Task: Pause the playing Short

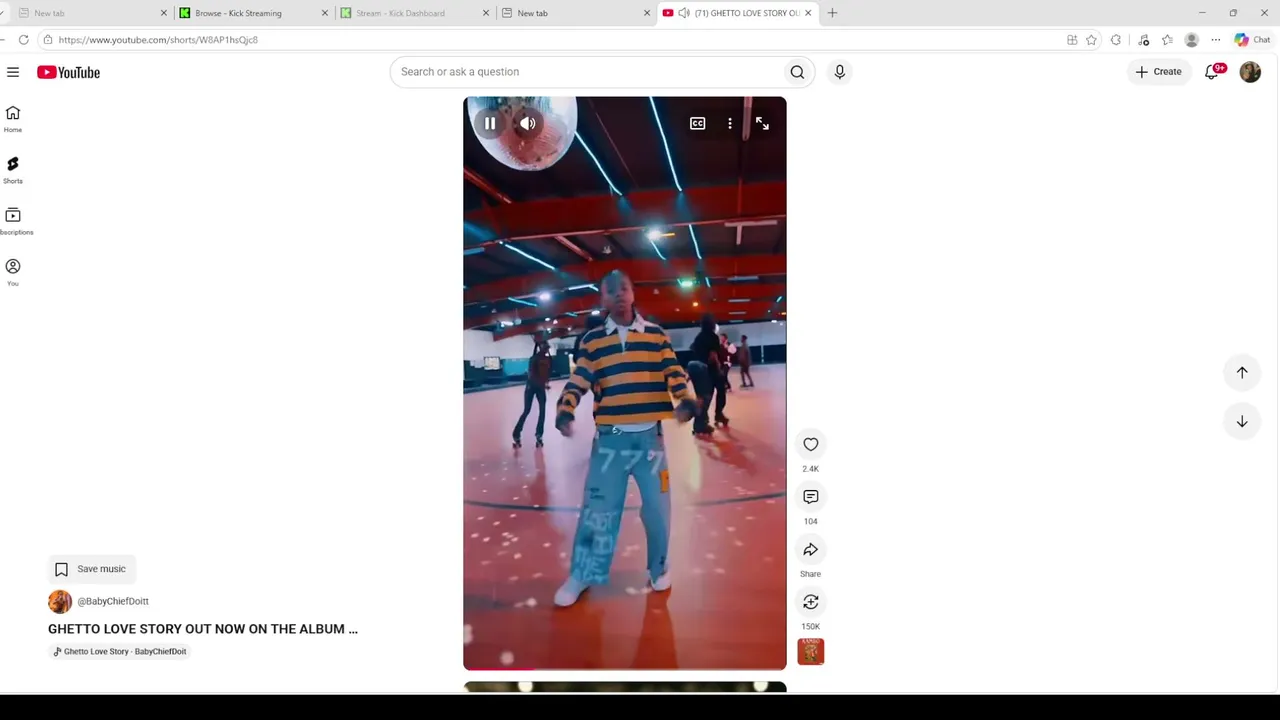Action: [490, 124]
